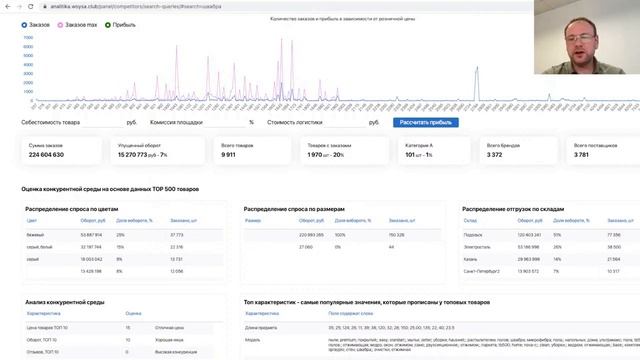Select the 'бежевый' color row
Image resolution: width=640 pixels, height=360 pixels.
tap(124, 235)
